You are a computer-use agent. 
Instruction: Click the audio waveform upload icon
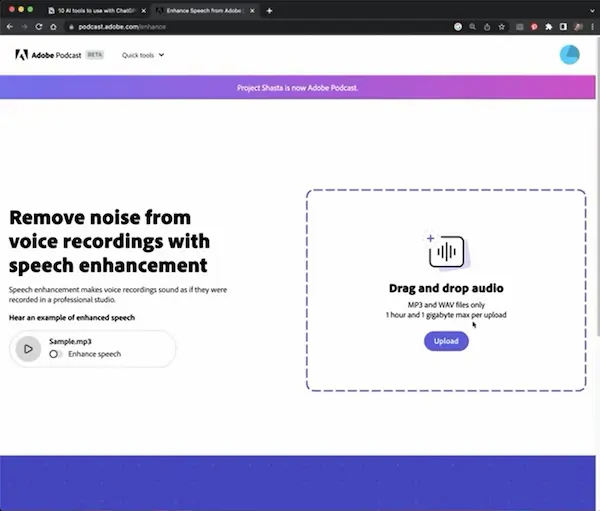[447, 251]
